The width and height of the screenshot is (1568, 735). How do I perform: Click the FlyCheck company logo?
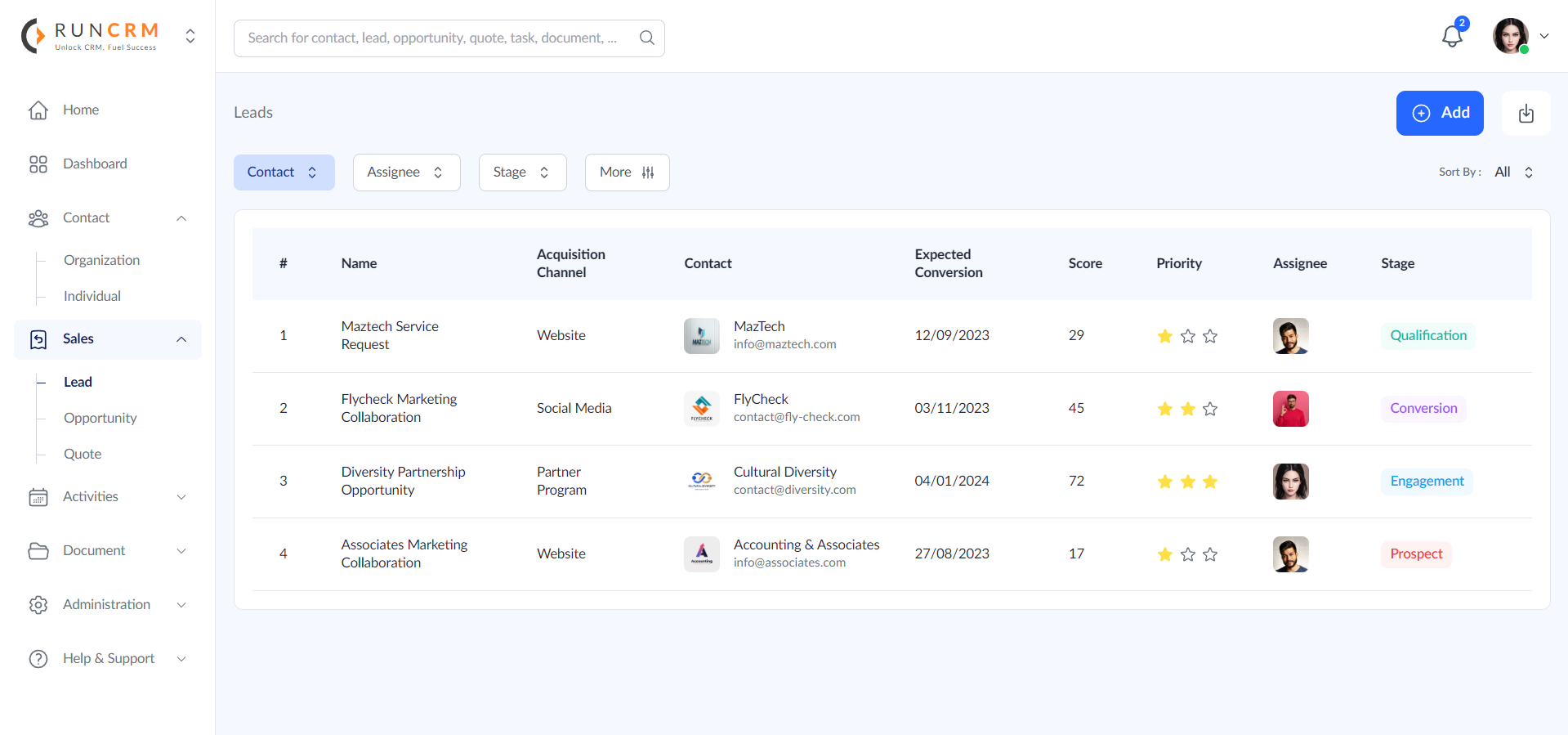pos(701,409)
